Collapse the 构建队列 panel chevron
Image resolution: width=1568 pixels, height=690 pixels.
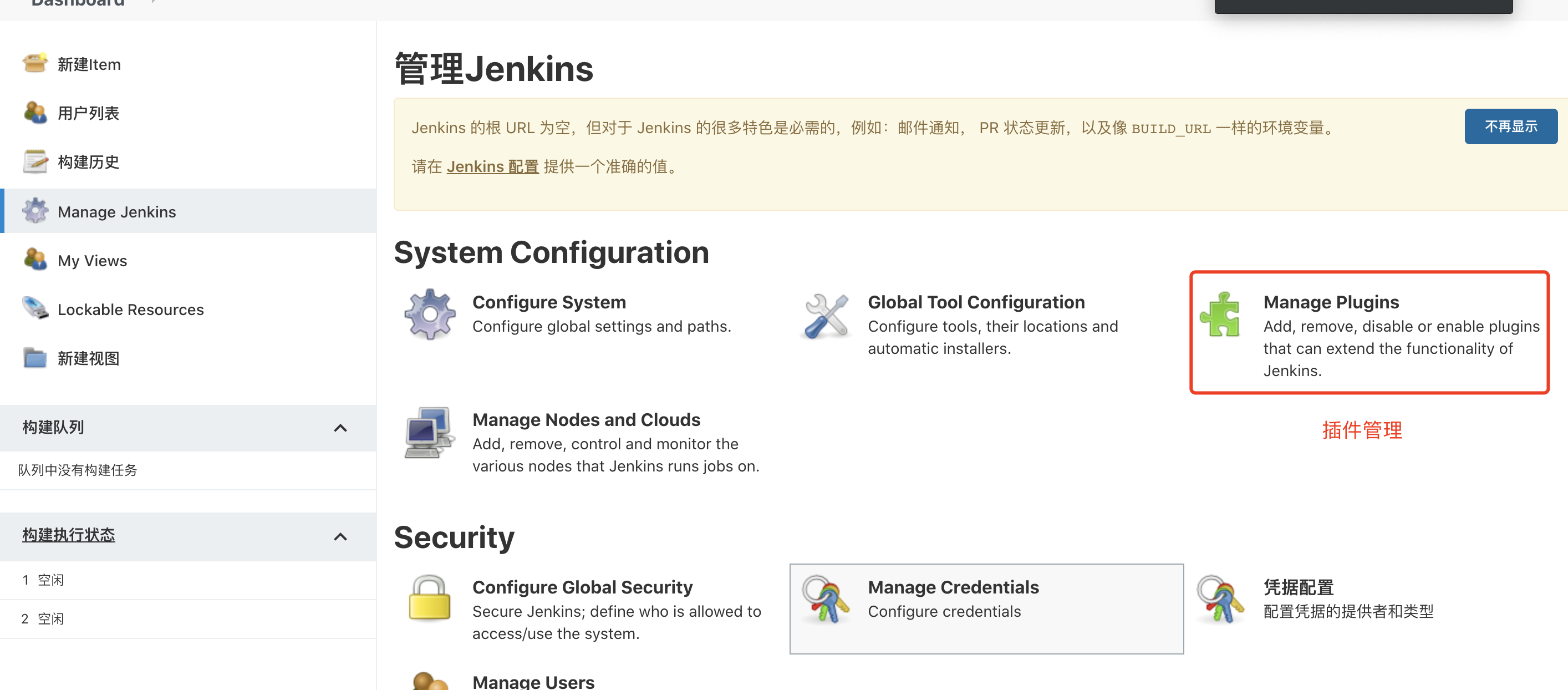click(x=340, y=428)
